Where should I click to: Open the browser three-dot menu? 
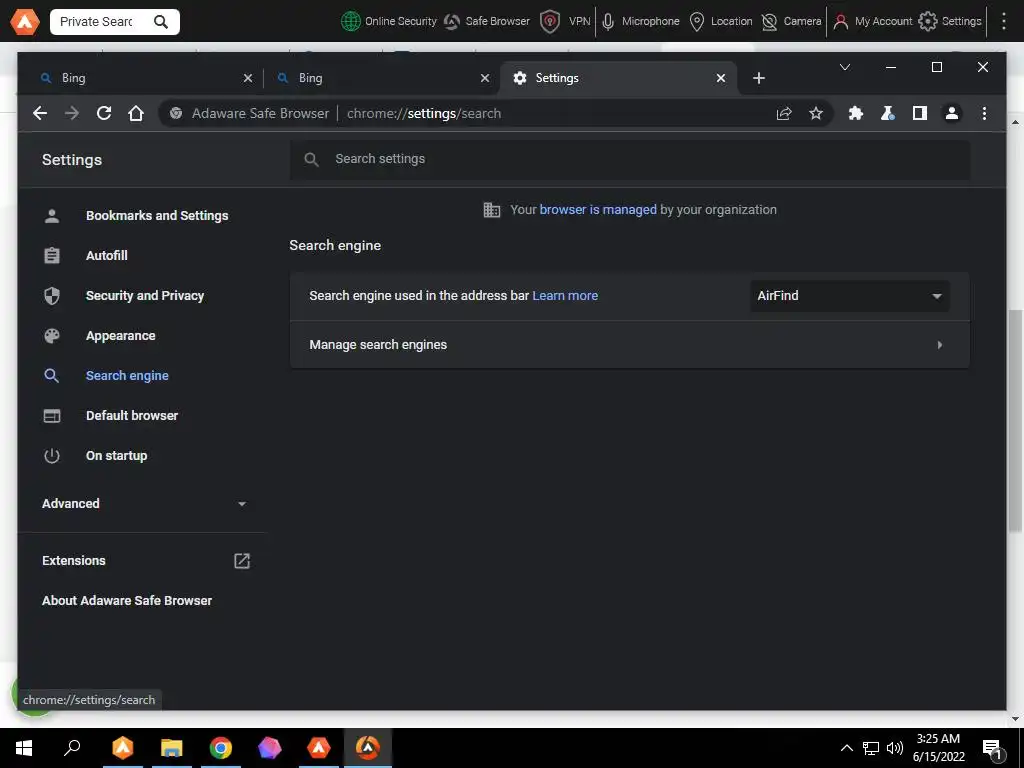coord(984,114)
